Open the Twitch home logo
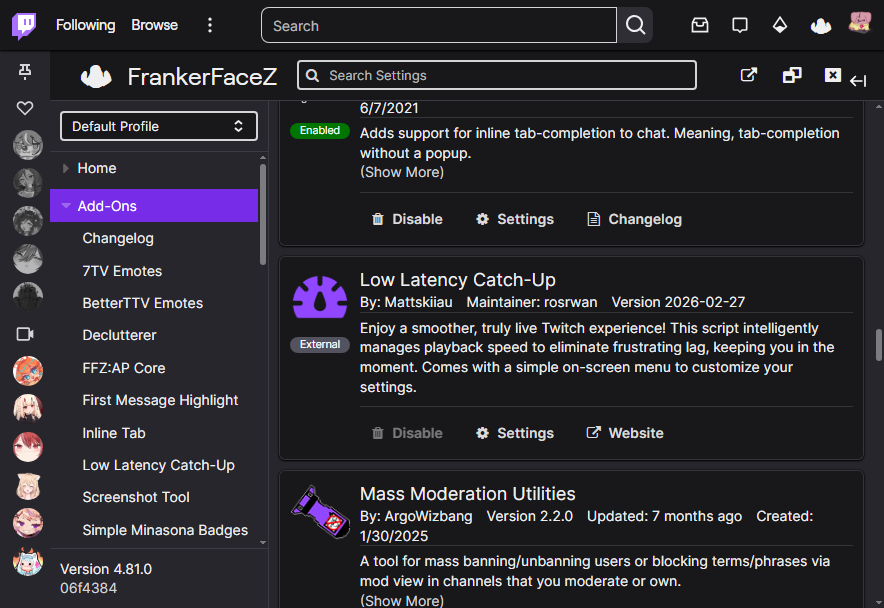The image size is (884, 608). tap(24, 25)
